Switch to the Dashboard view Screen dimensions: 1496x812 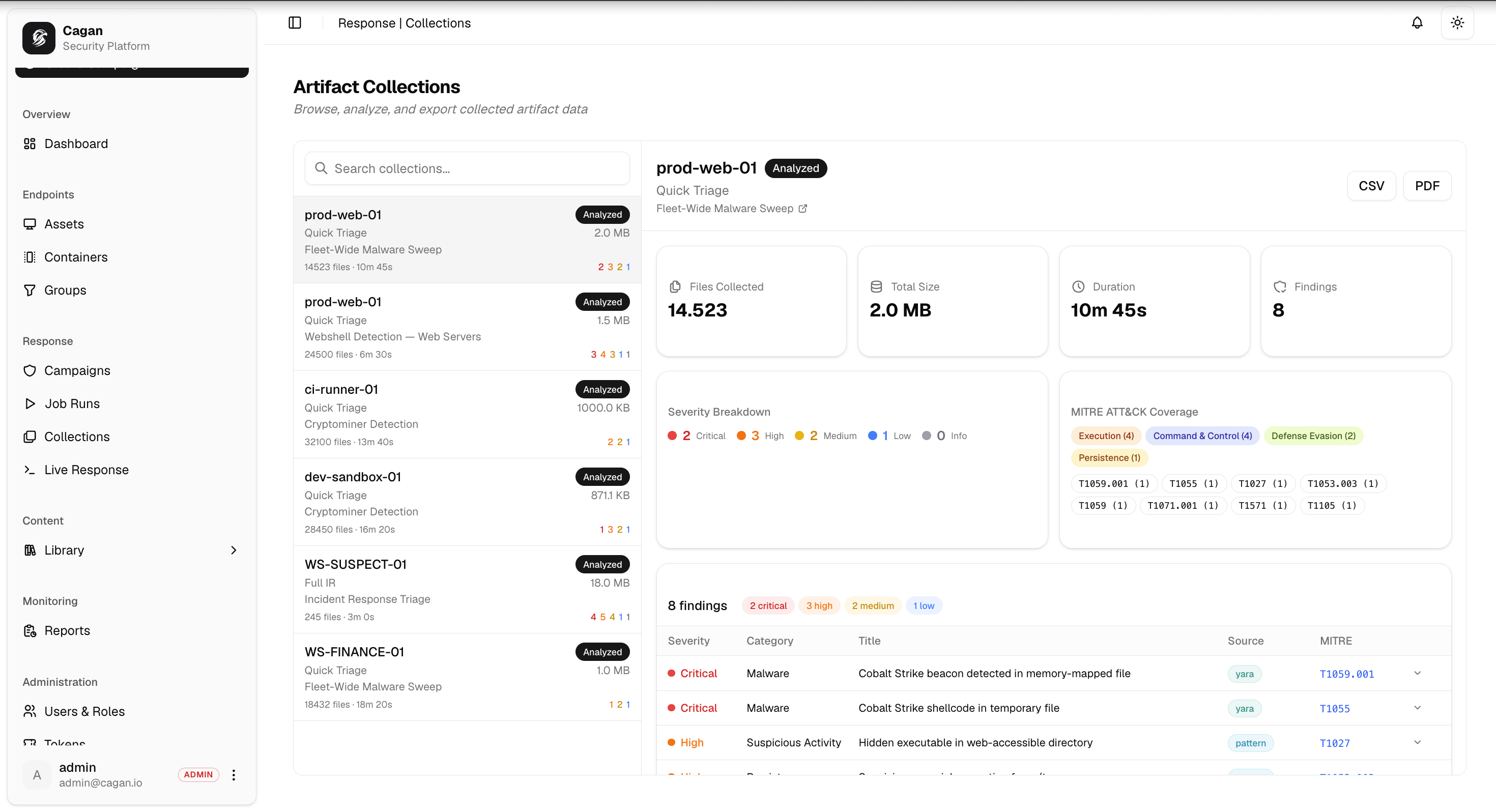(x=76, y=143)
